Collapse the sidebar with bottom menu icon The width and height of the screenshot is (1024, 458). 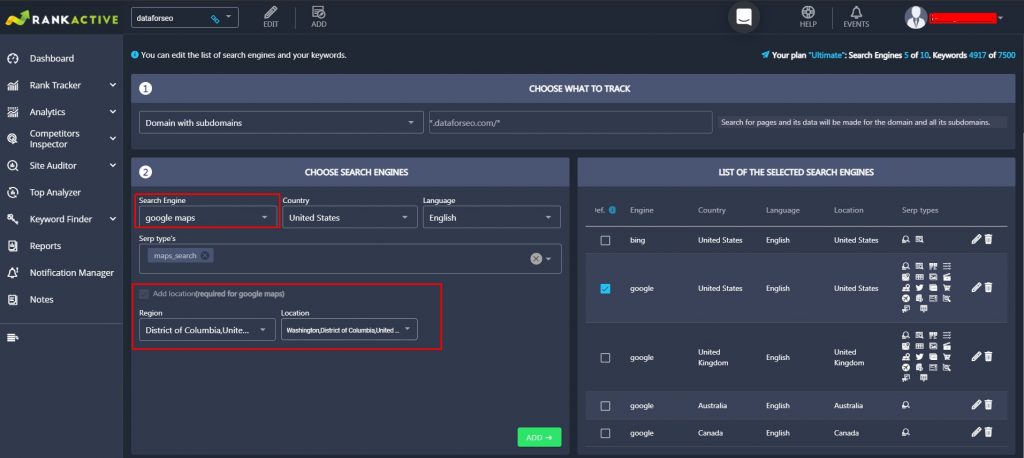pos(12,338)
